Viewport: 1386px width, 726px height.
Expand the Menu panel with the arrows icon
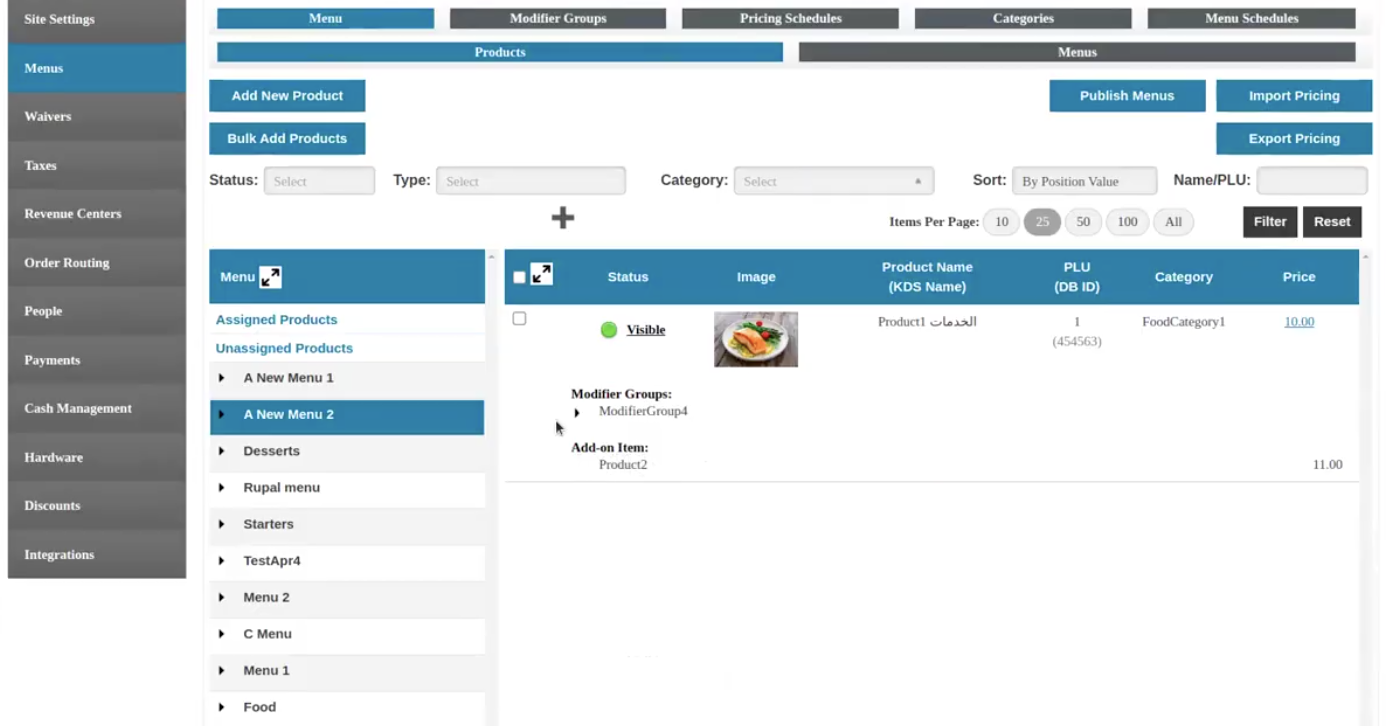pyautogui.click(x=270, y=277)
